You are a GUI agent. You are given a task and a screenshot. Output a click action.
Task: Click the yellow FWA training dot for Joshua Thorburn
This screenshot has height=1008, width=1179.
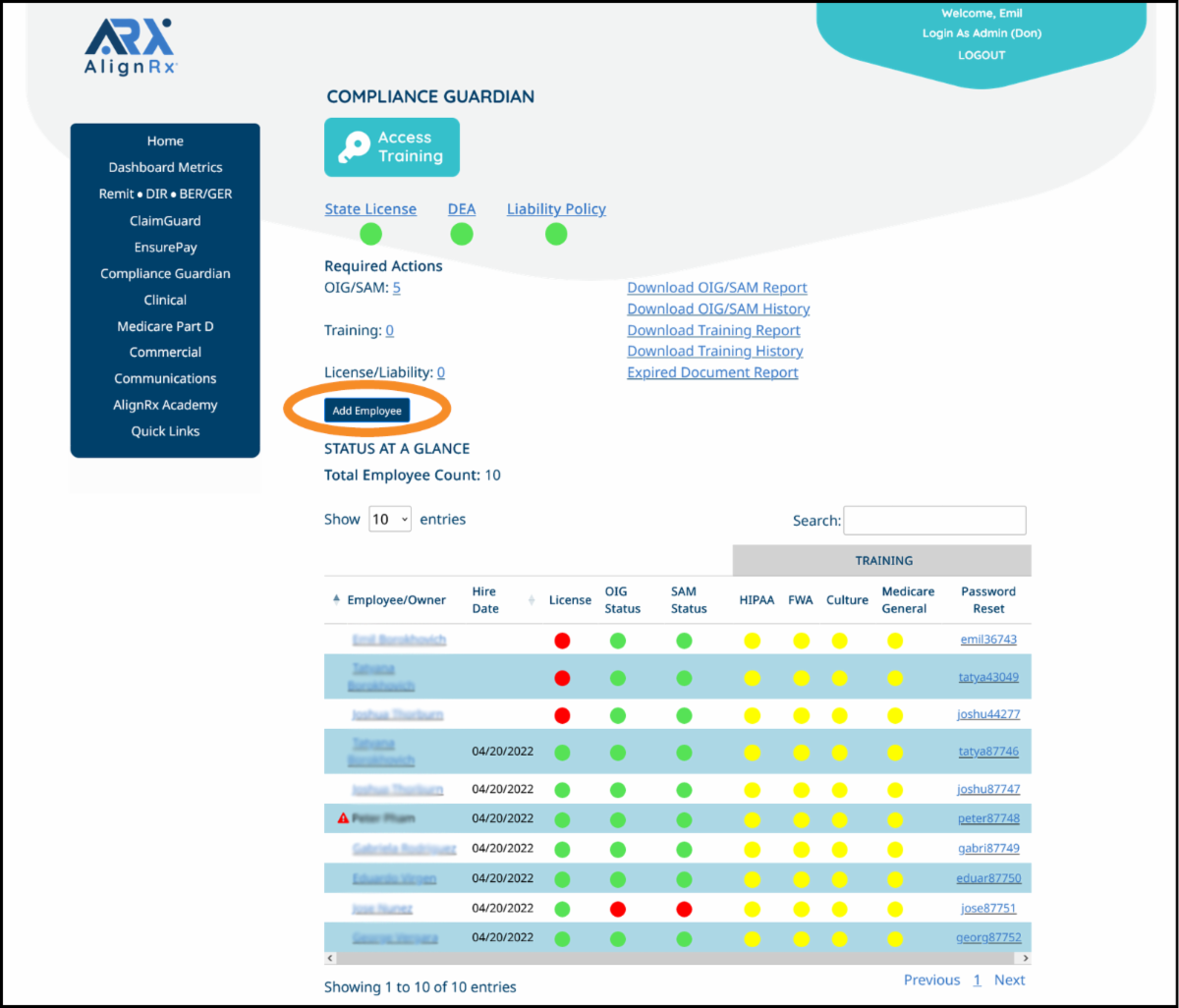coord(801,715)
